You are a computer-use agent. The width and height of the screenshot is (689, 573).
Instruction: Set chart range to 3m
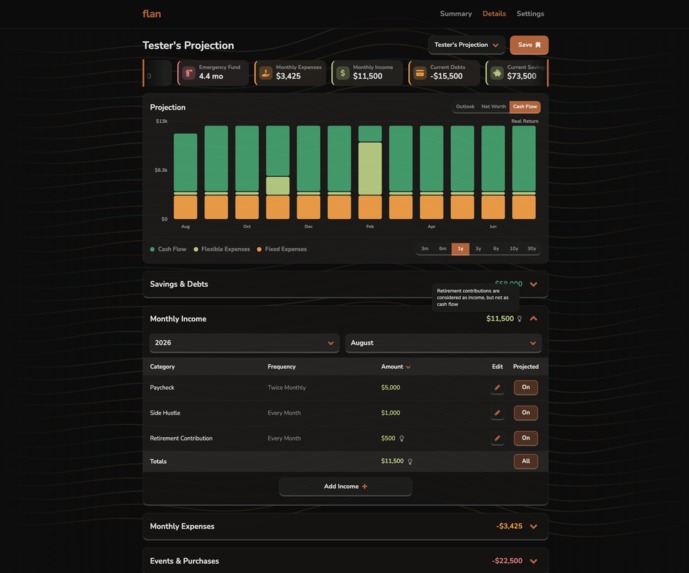(425, 249)
